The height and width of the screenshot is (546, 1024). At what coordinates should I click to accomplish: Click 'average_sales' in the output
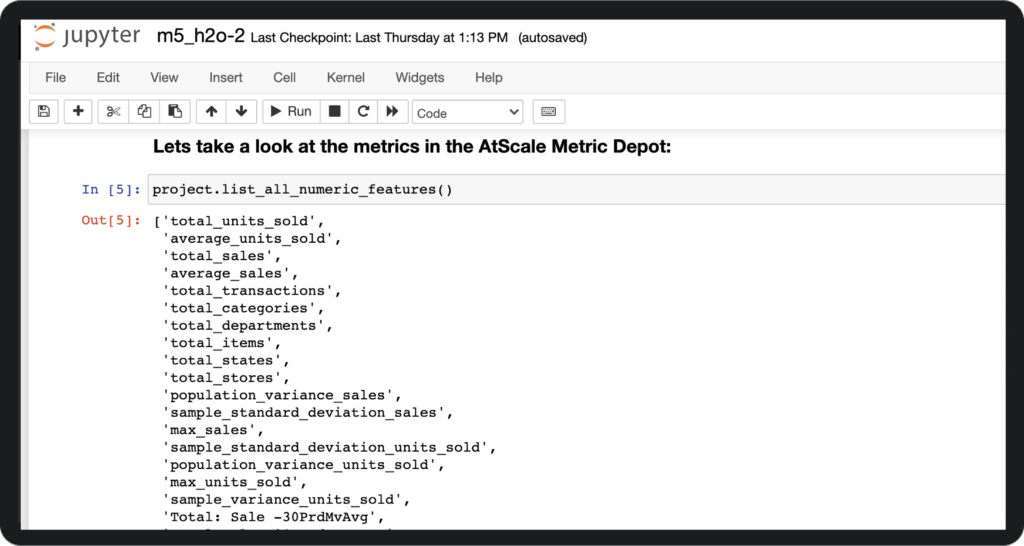tap(226, 274)
